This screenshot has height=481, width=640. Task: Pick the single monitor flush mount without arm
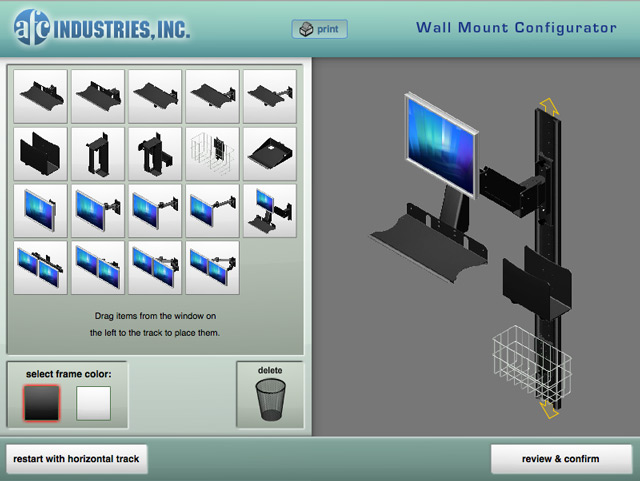pos(40,211)
